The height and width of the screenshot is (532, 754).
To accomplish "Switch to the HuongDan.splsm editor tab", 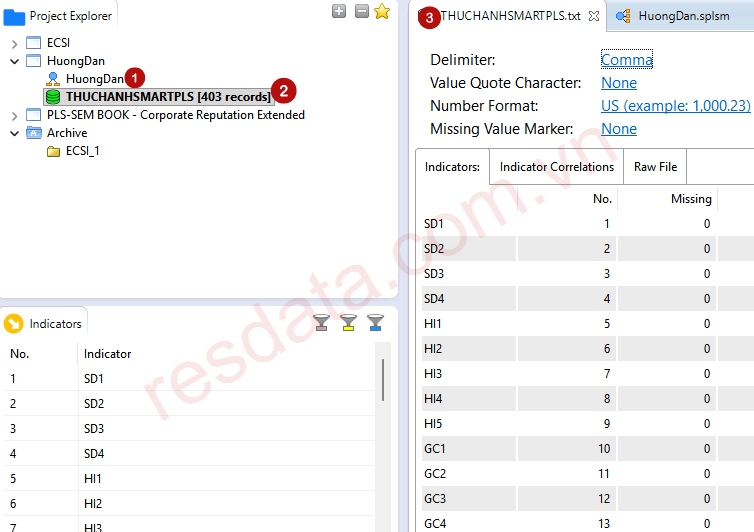I will pos(683,16).
